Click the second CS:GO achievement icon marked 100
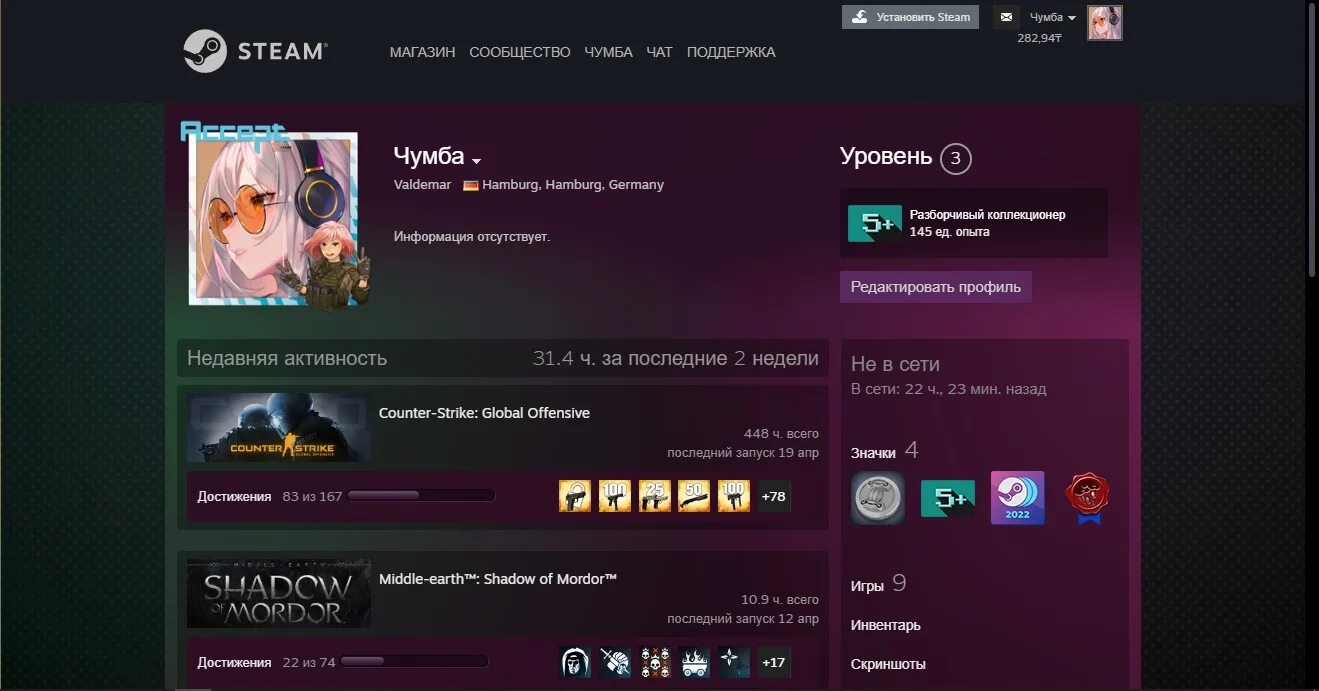This screenshot has width=1319, height=691. tap(615, 495)
